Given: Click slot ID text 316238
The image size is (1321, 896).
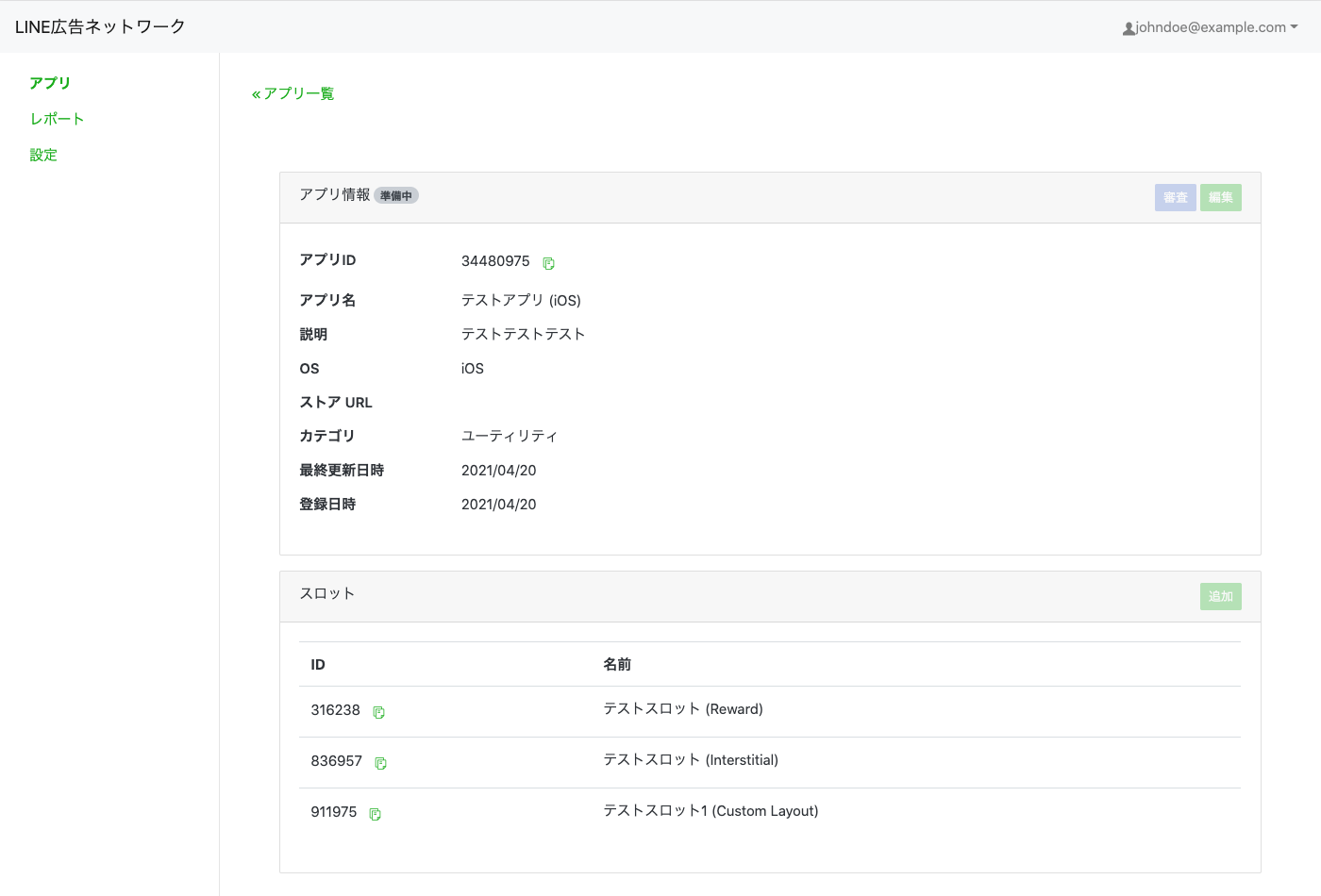Looking at the screenshot, I should click(336, 710).
